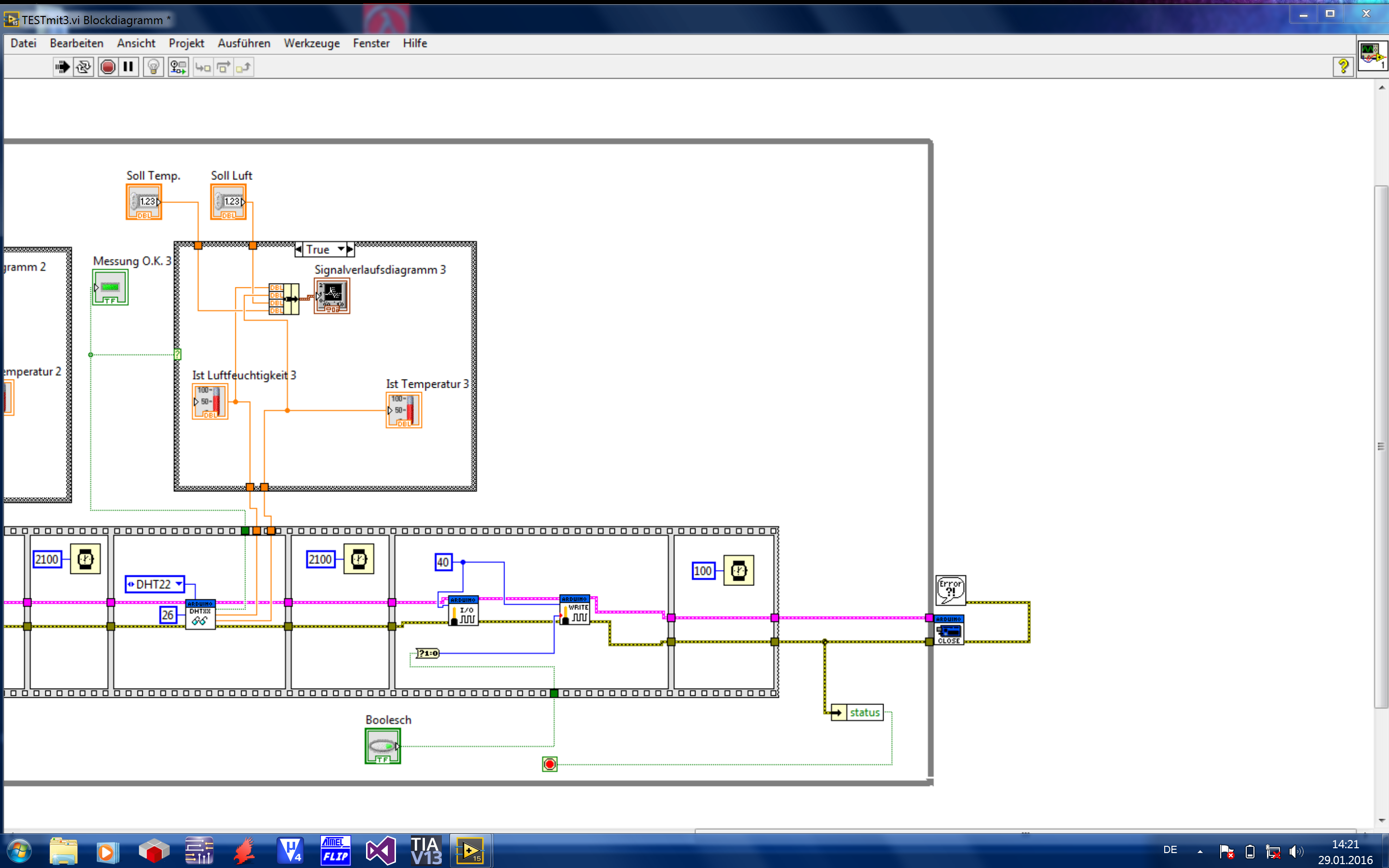Select the status unbundle element
1389x868 pixels.
tap(864, 712)
